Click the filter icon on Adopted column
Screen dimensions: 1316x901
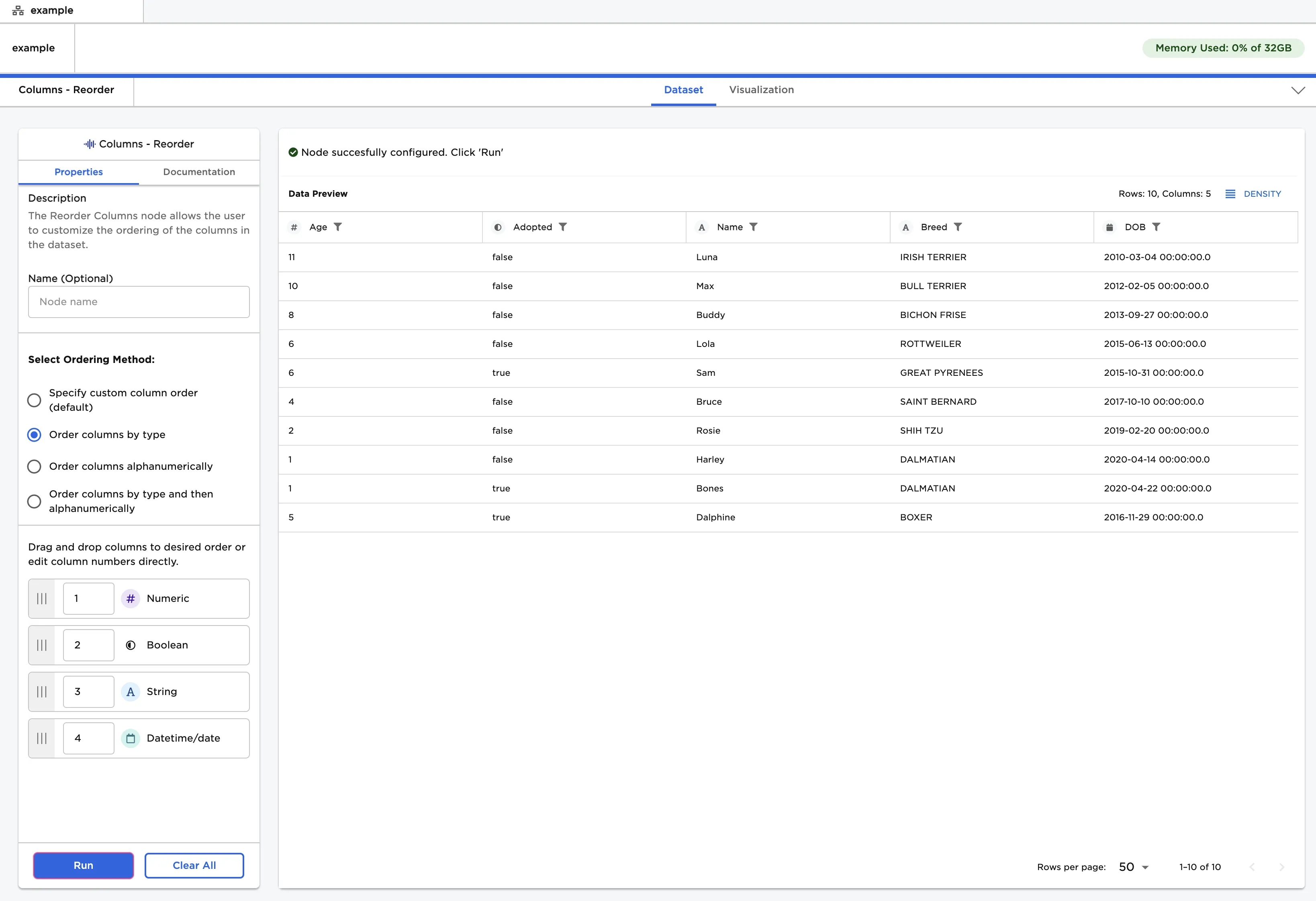562,227
